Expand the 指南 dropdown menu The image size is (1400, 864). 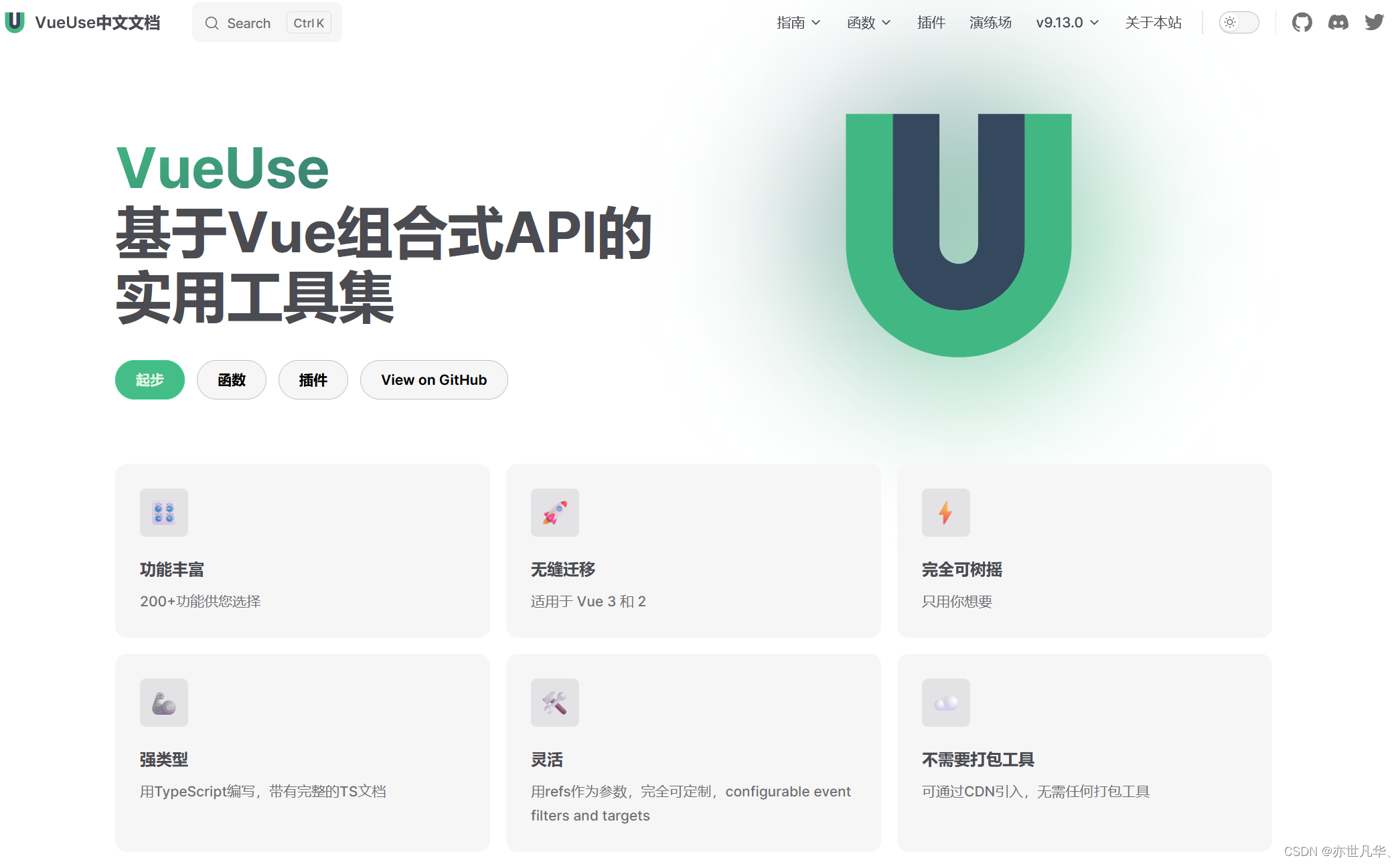(798, 23)
